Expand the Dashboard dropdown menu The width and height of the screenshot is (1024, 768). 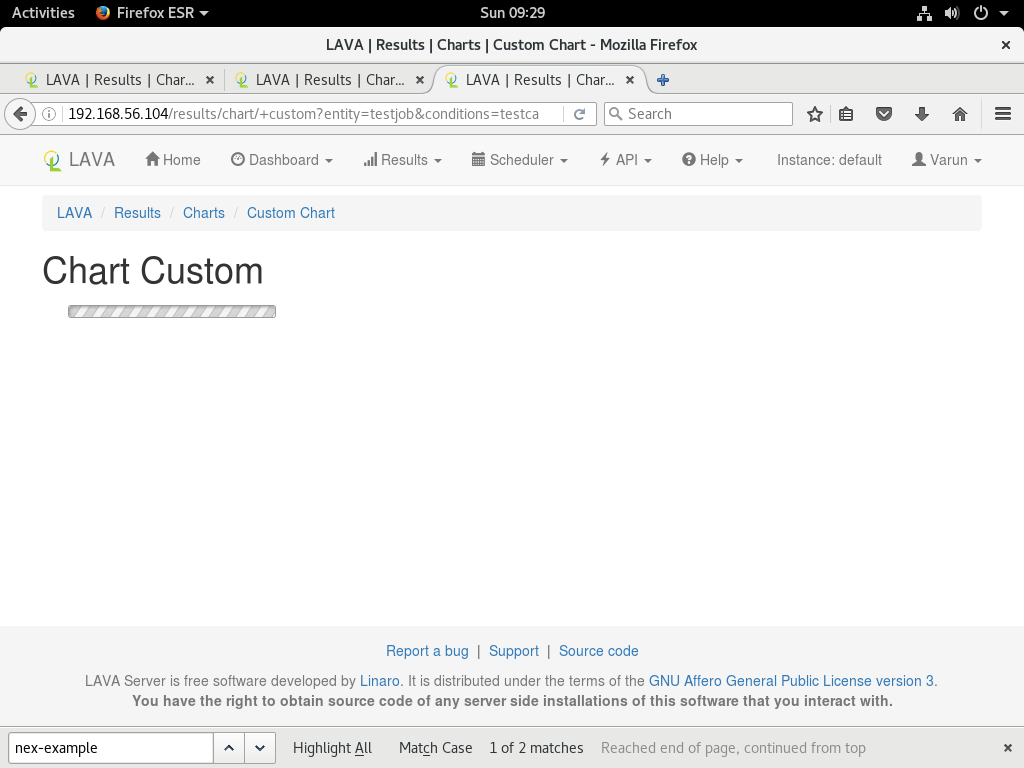point(281,160)
